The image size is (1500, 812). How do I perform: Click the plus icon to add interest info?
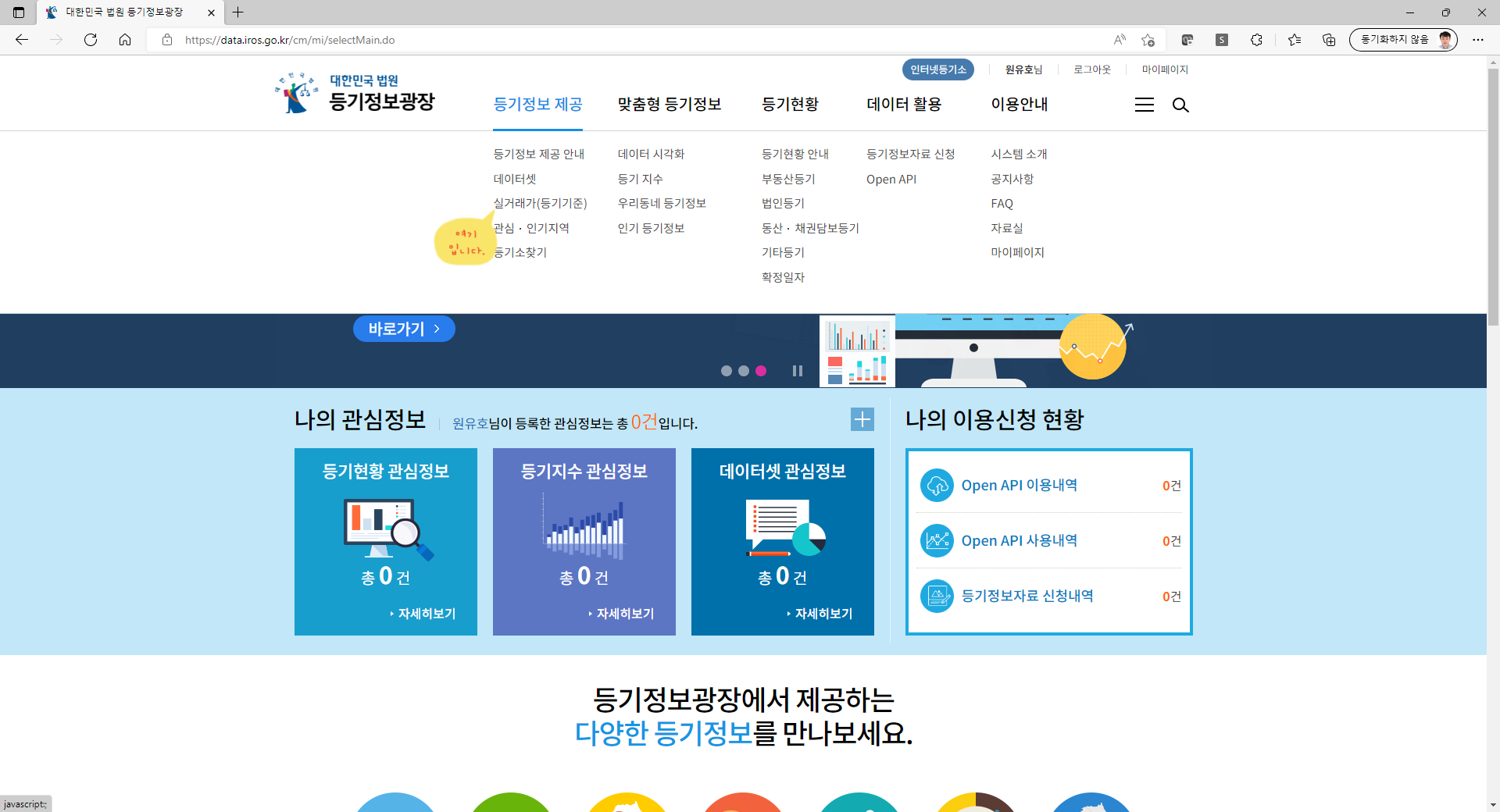pyautogui.click(x=862, y=419)
